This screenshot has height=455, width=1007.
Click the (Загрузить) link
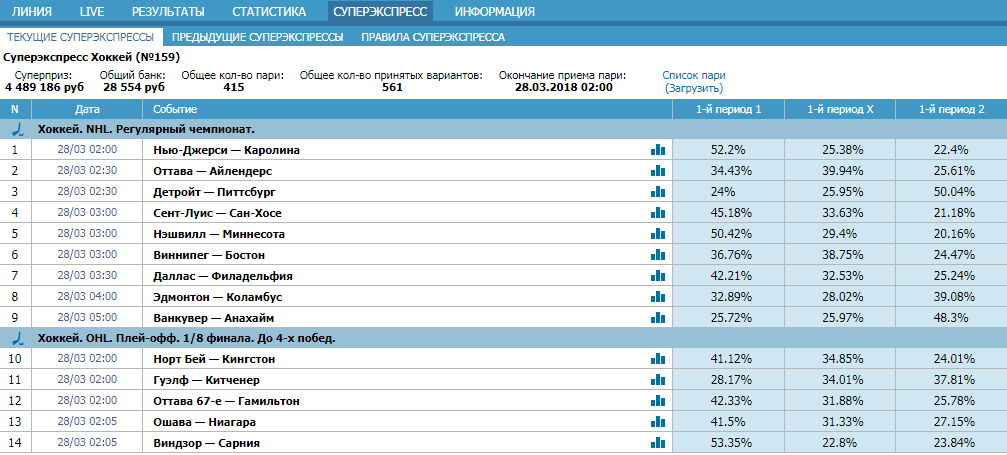coord(694,89)
